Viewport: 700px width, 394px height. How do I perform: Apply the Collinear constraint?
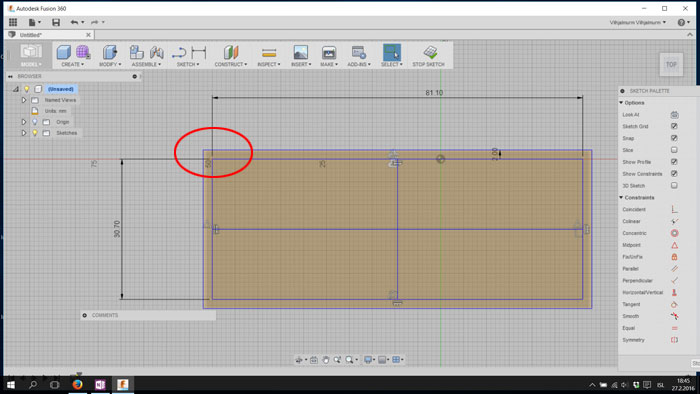tap(675, 221)
